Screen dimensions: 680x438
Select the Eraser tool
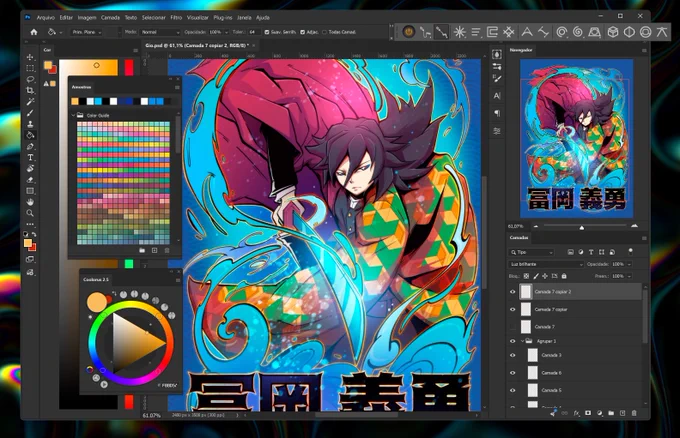point(30,180)
